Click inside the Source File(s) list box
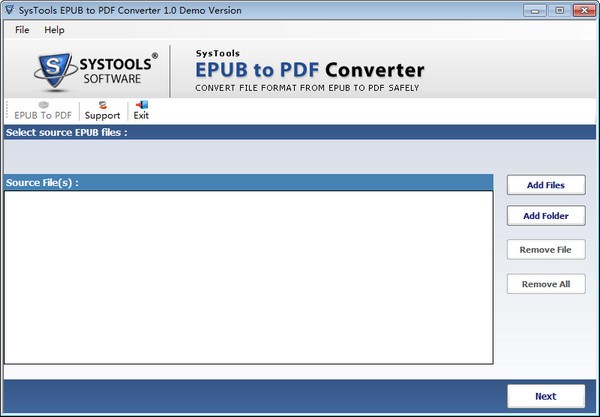This screenshot has height=417, width=600. click(249, 277)
